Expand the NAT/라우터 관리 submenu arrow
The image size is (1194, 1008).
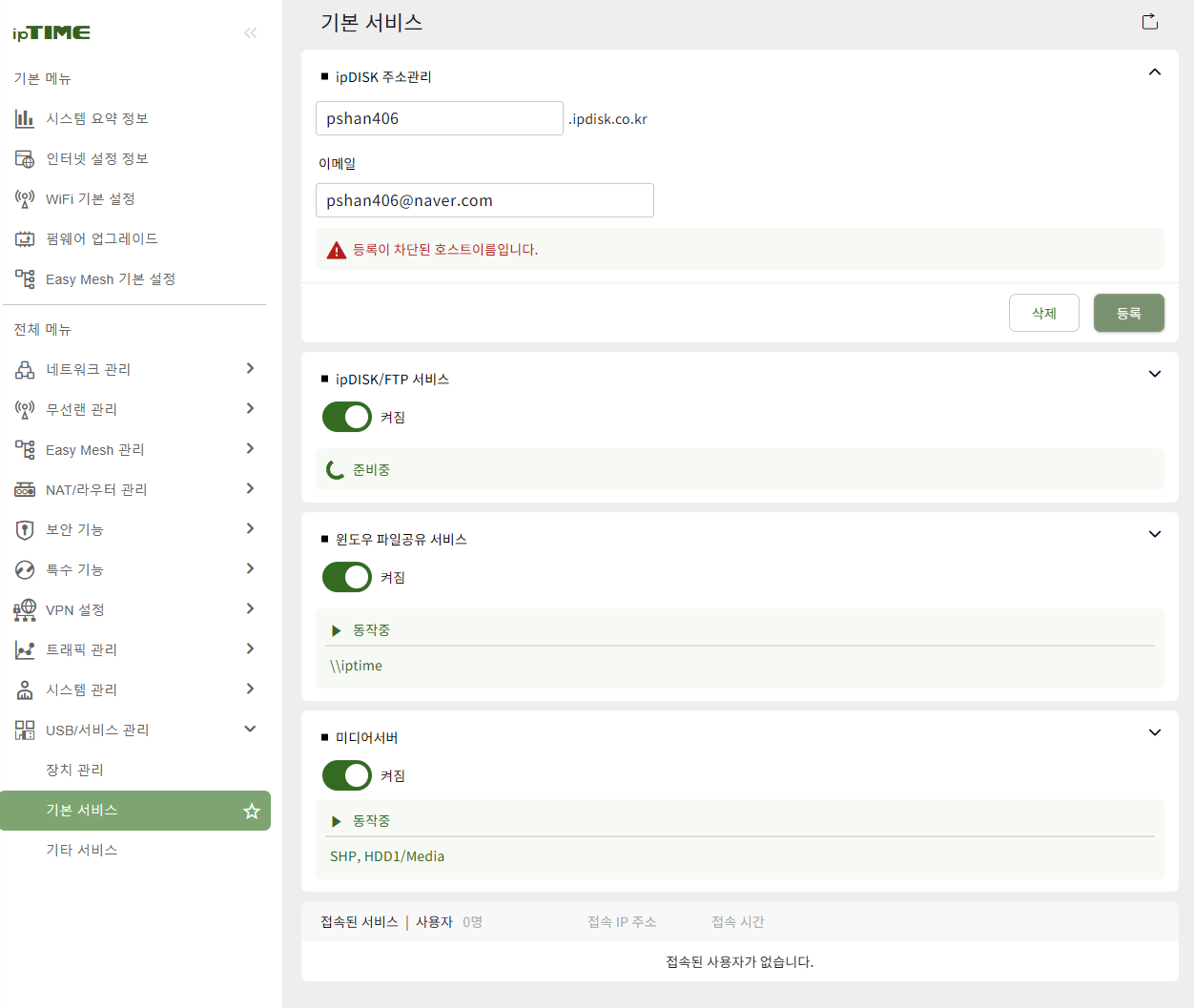(x=250, y=488)
